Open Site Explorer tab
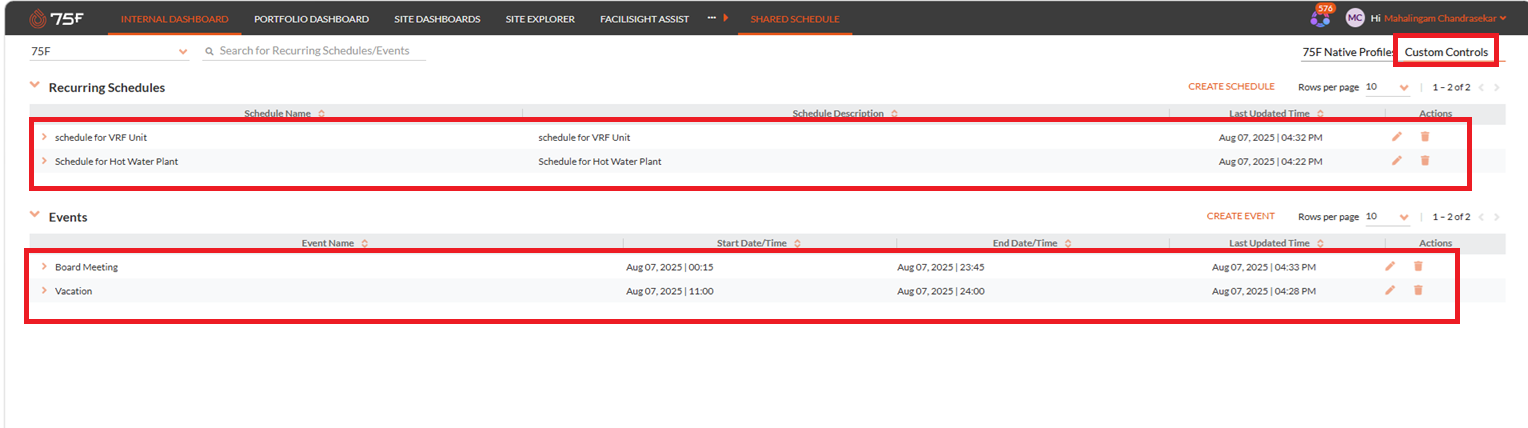 coord(541,18)
